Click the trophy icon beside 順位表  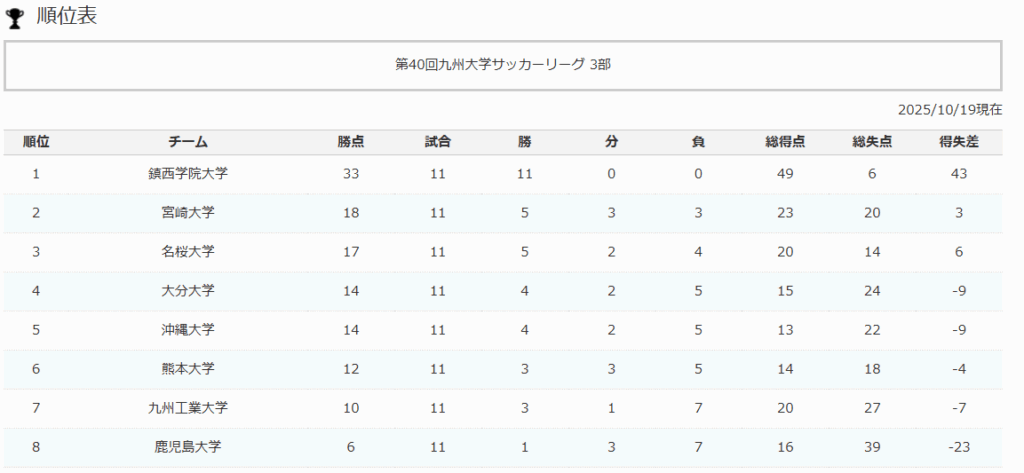[x=15, y=20]
